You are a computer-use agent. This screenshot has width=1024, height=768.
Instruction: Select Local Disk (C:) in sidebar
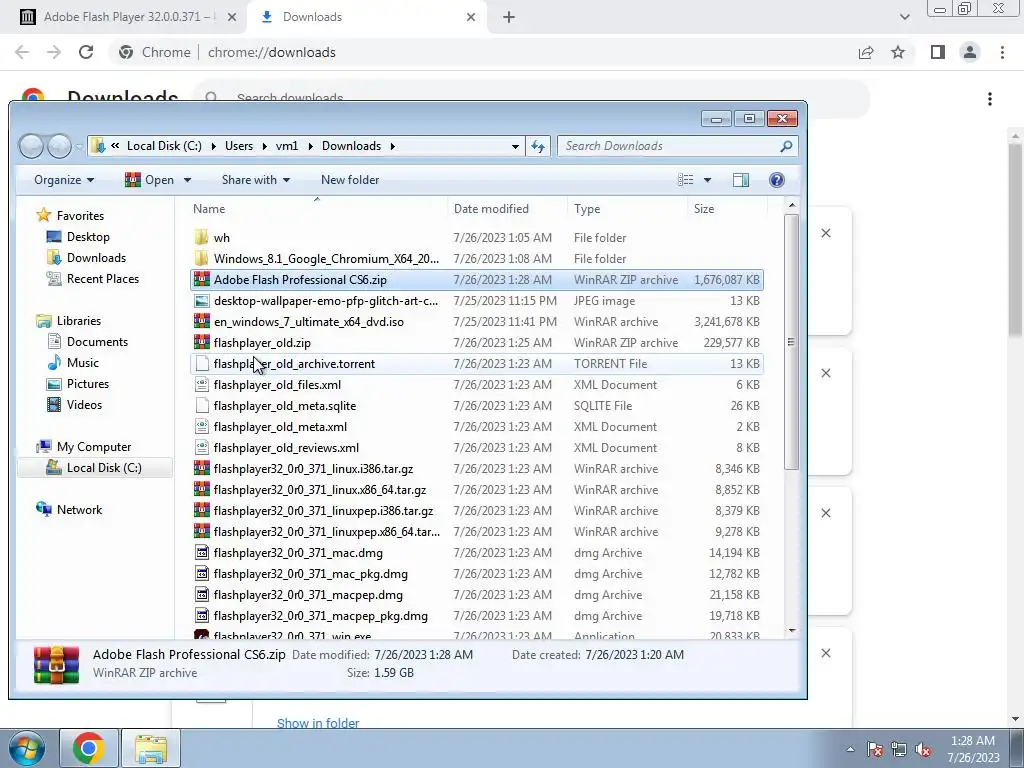click(95, 468)
